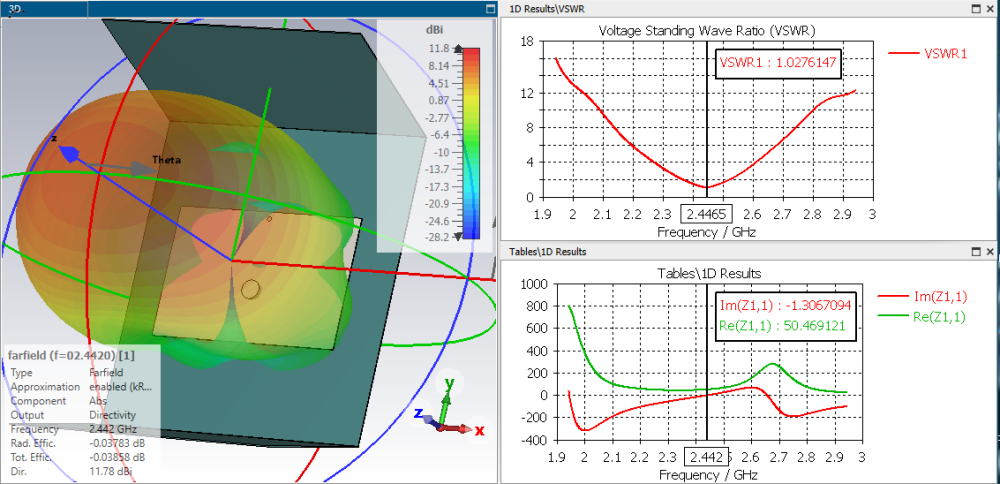Click the Re(Z1,1) : 50.469121 marker value

pos(782,325)
